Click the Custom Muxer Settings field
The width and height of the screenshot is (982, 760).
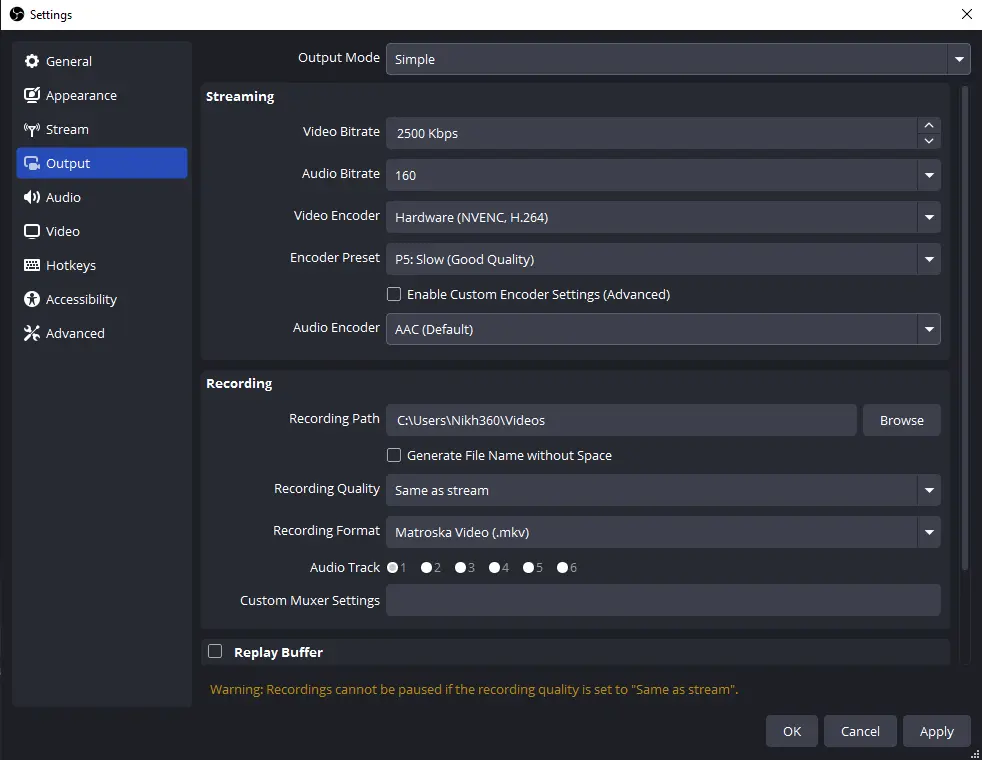pos(663,600)
